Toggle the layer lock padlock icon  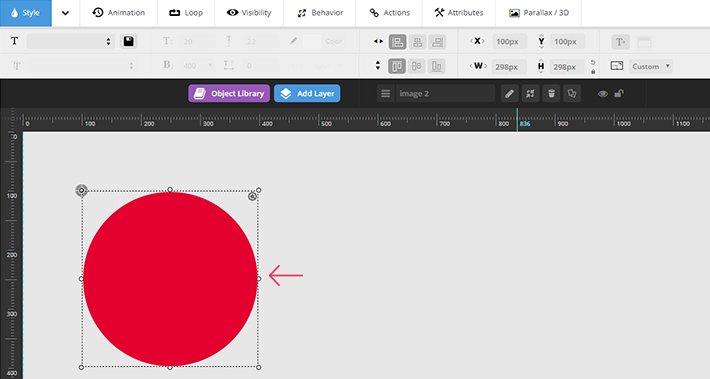[x=619, y=94]
